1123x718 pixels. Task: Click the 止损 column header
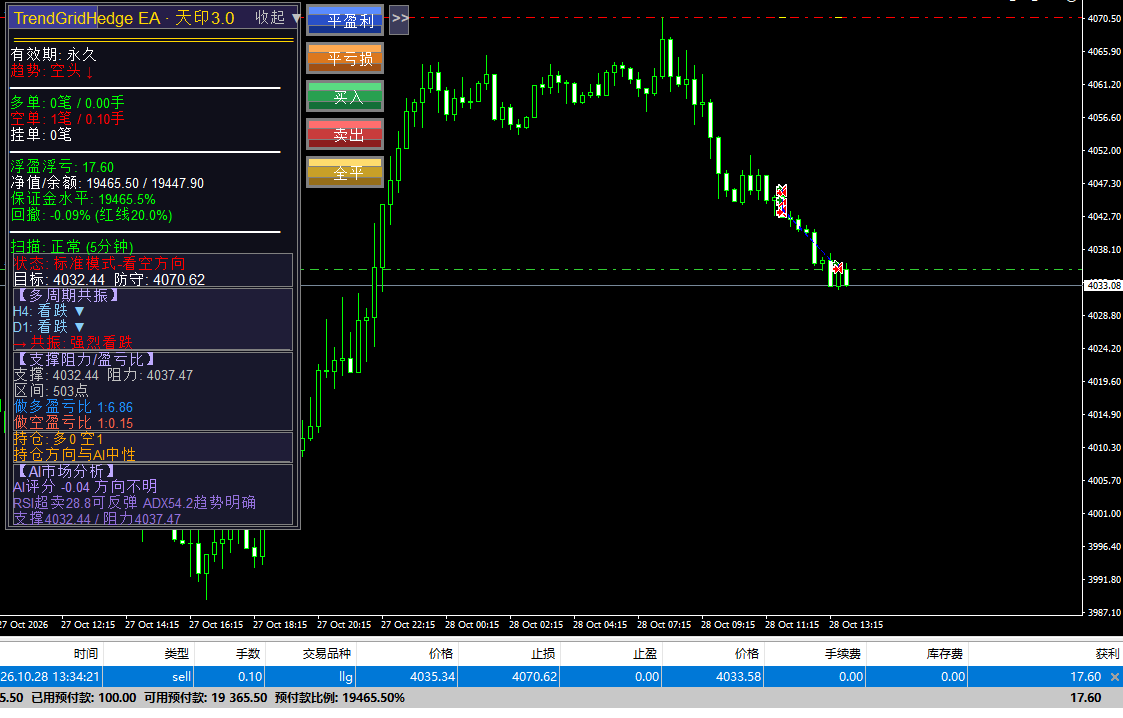[x=543, y=654]
